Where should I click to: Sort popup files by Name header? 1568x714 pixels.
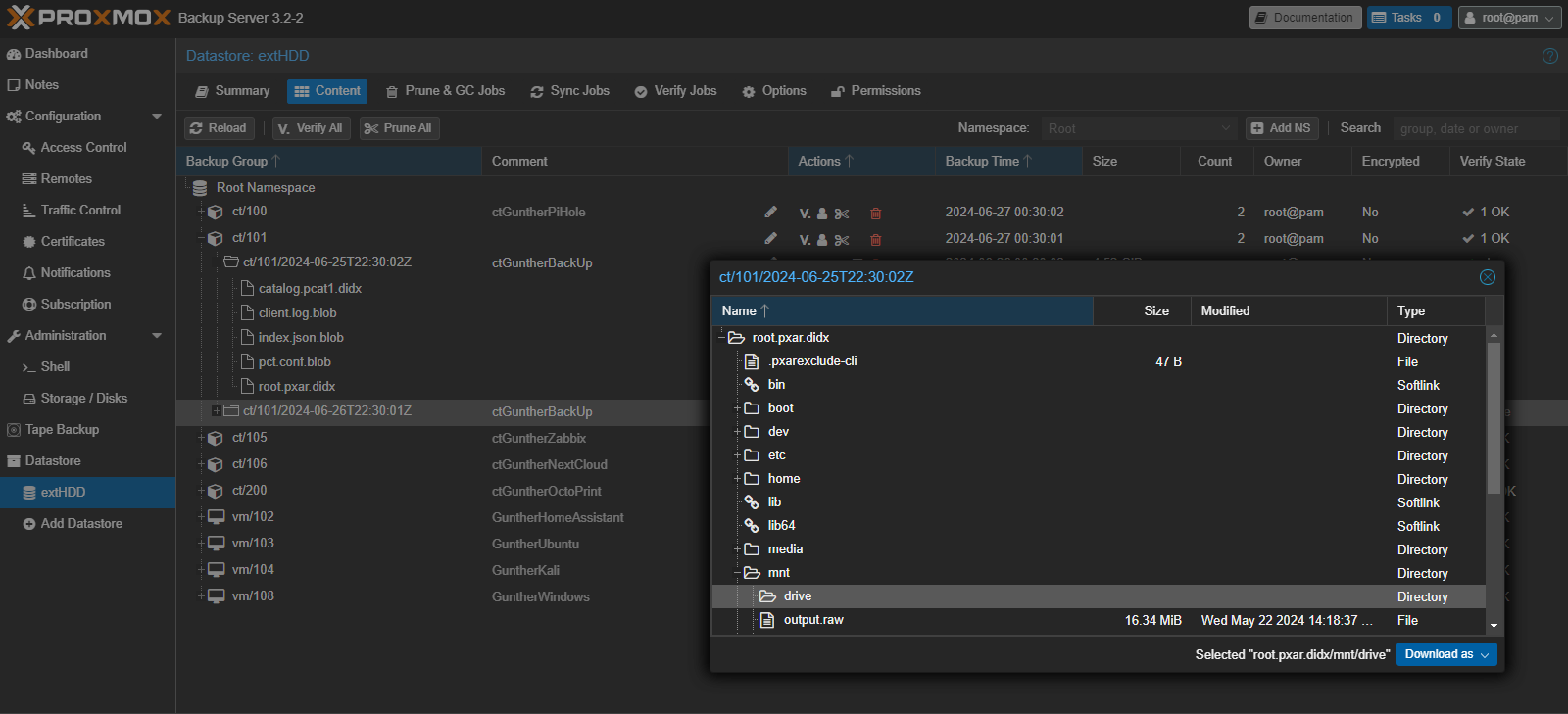click(x=902, y=311)
